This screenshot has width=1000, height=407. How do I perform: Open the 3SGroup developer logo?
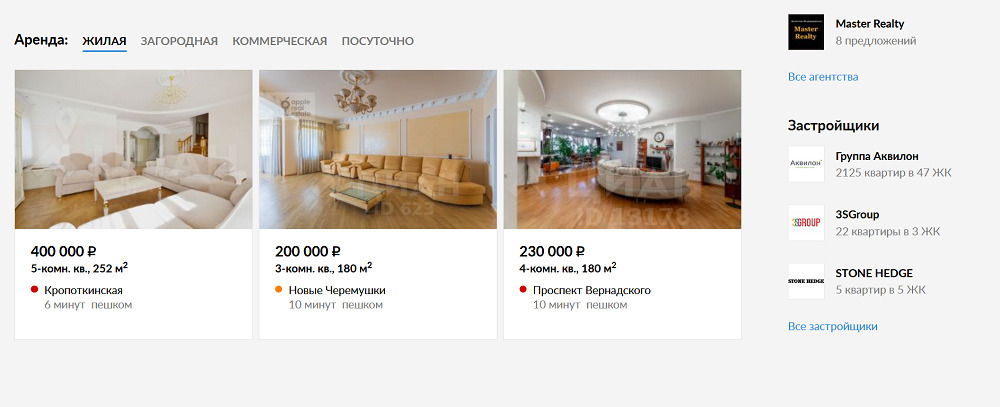(x=805, y=223)
